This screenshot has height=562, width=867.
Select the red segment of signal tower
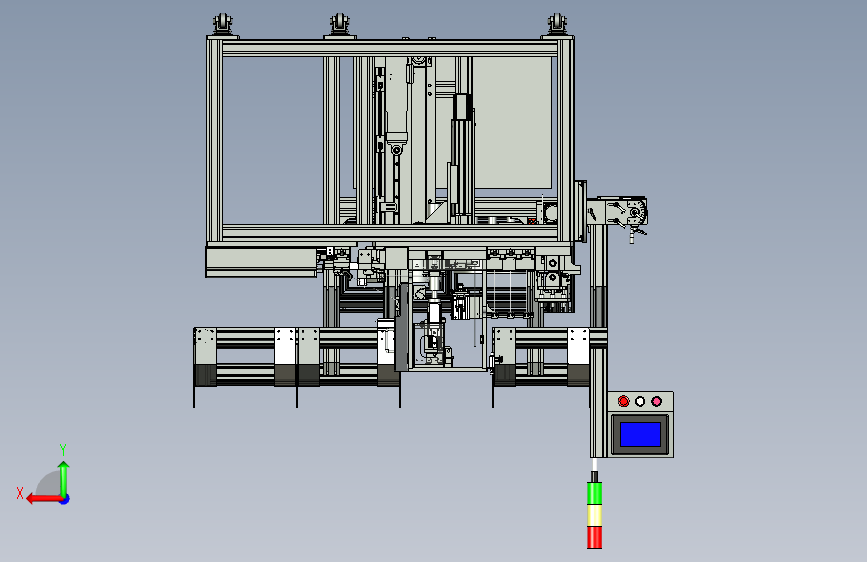coord(594,537)
